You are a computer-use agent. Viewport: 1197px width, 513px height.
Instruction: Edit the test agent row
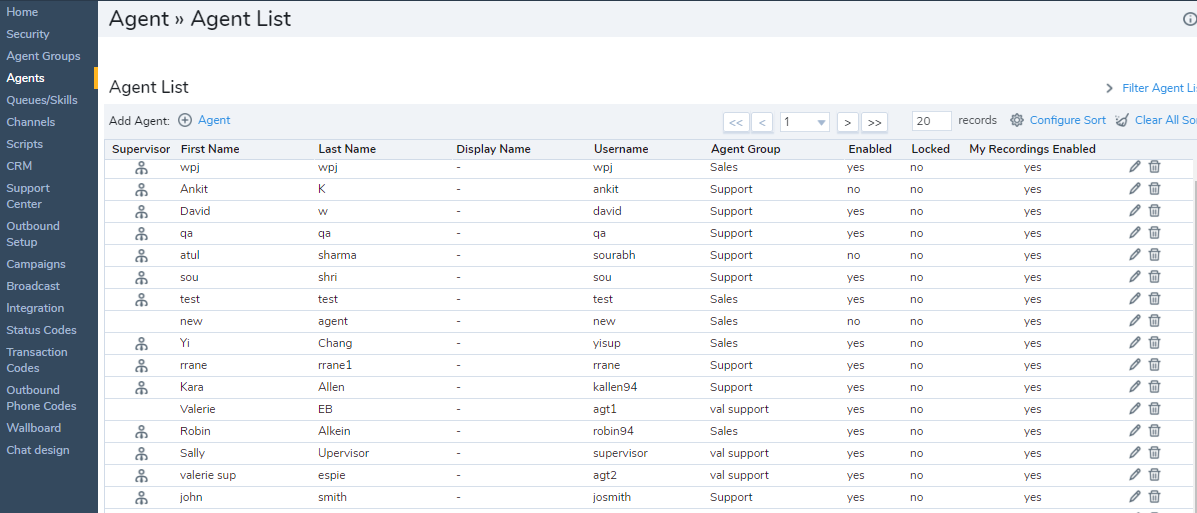click(1134, 299)
